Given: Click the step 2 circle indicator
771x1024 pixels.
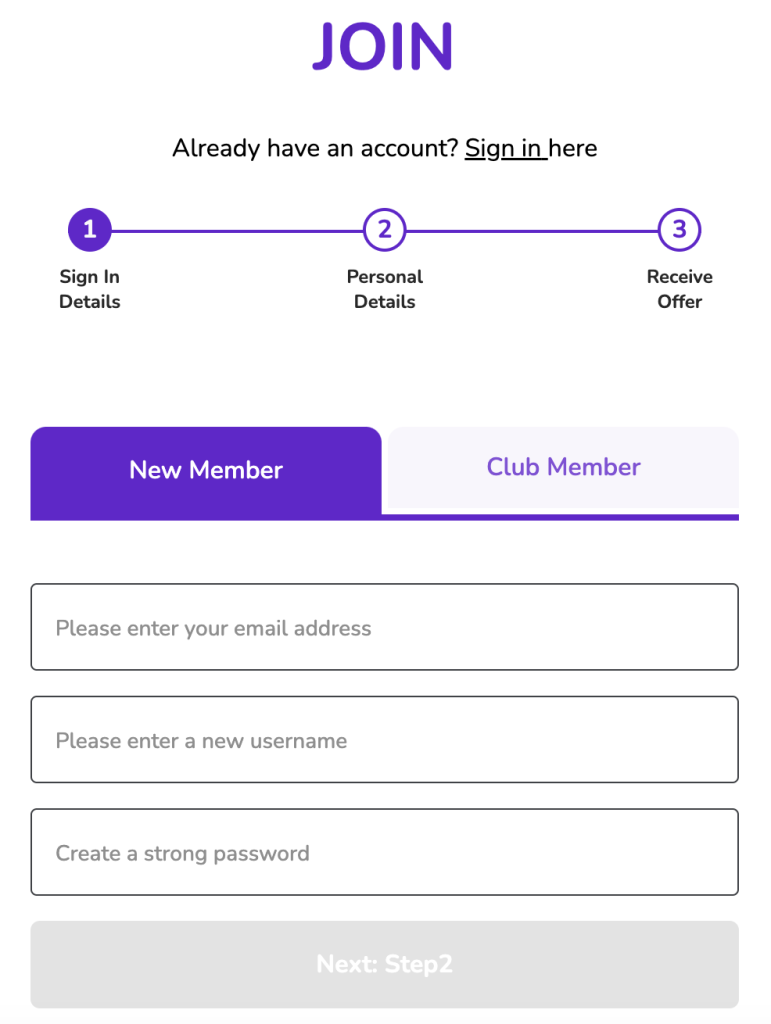Looking at the screenshot, I should click(384, 230).
